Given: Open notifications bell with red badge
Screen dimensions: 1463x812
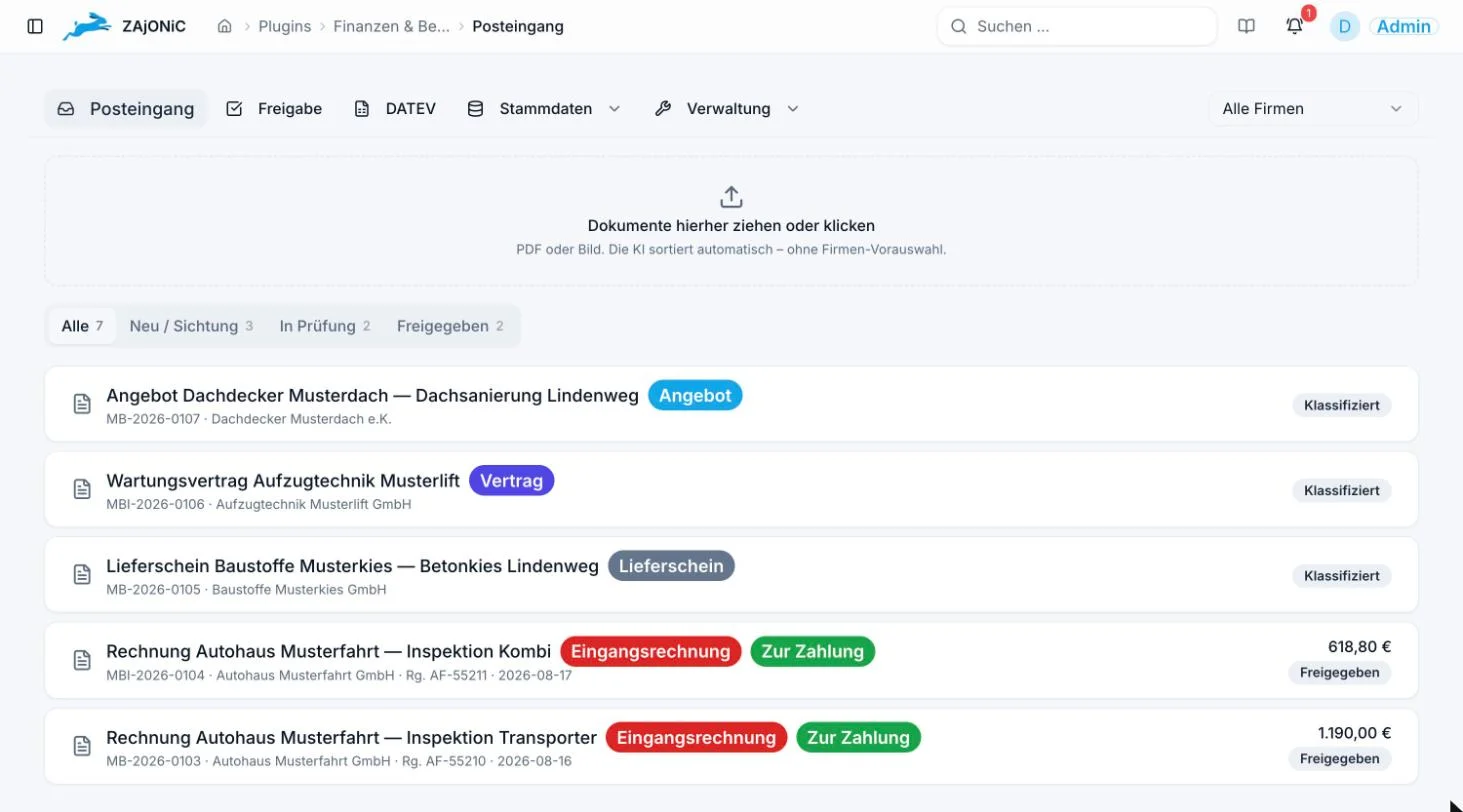Looking at the screenshot, I should [1295, 27].
